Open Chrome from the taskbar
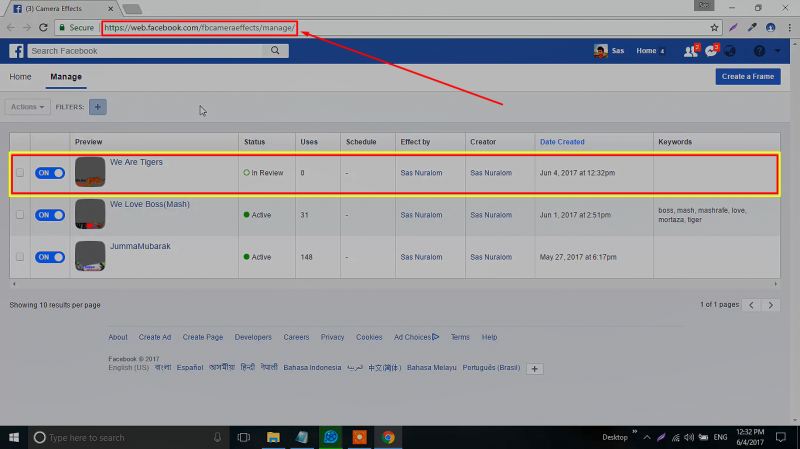 click(x=388, y=437)
